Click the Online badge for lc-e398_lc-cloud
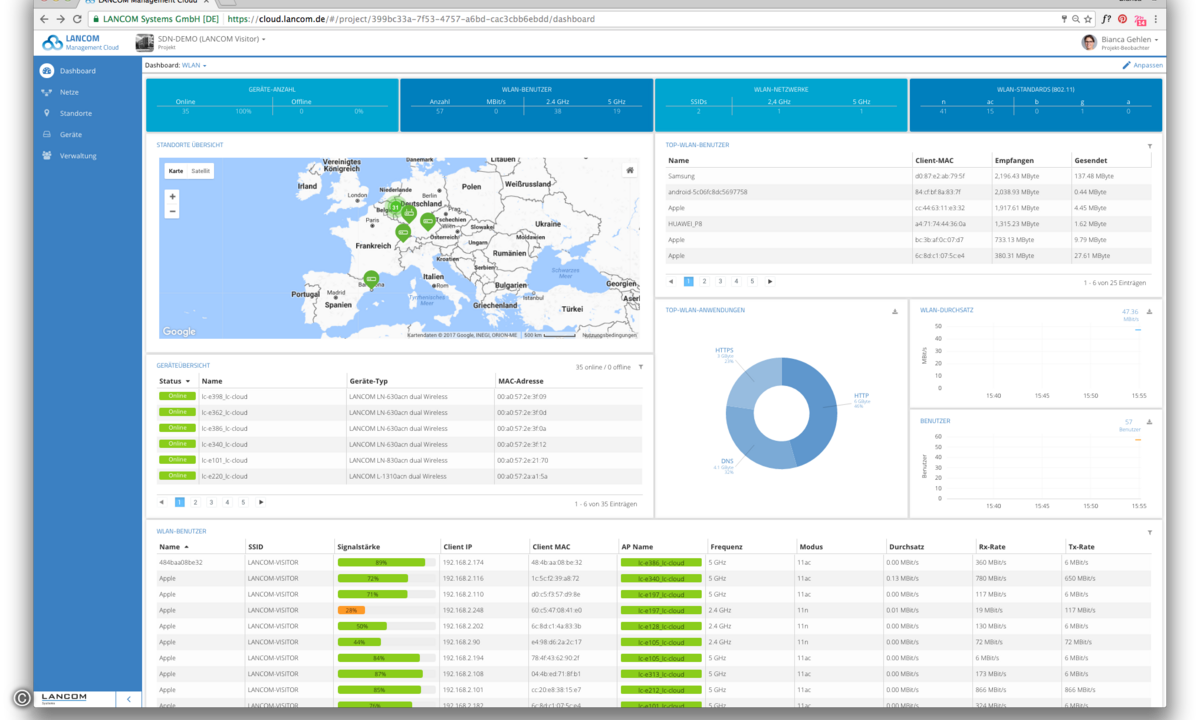Viewport: 1200px width, 720px height. 176,396
